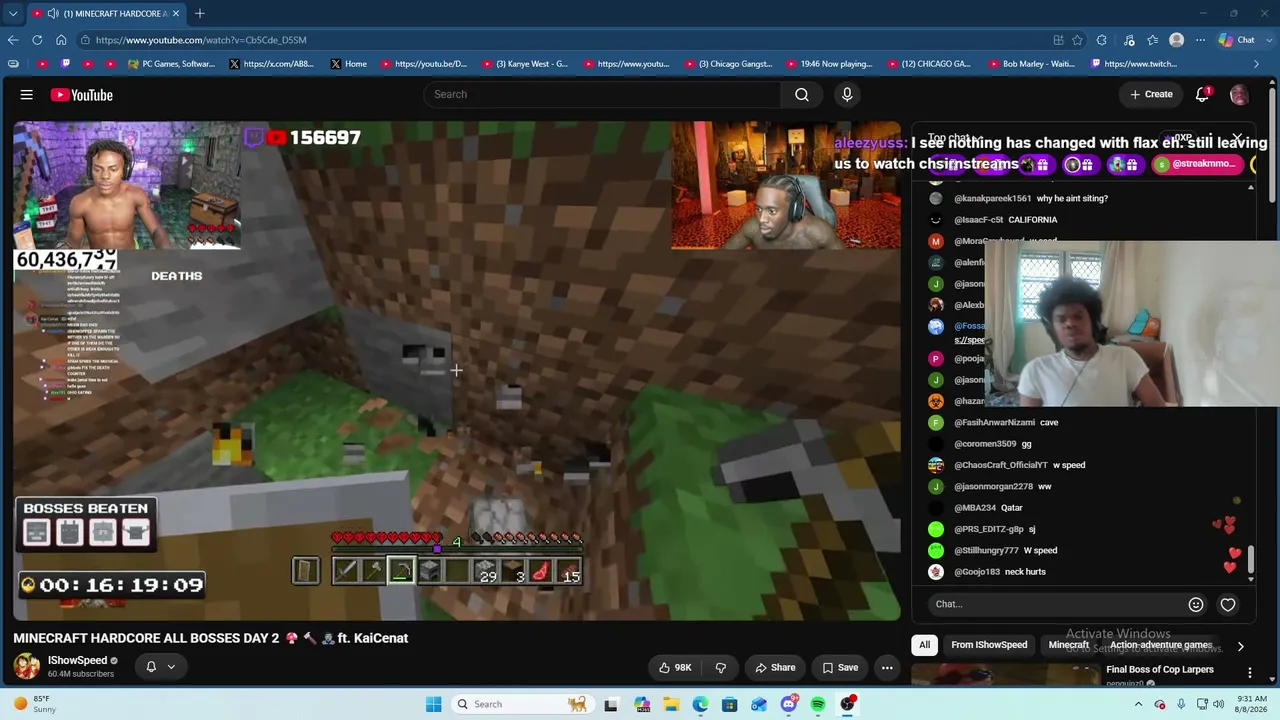1280x720 pixels.
Task: Open YouTube notifications bell
Action: (1203, 94)
